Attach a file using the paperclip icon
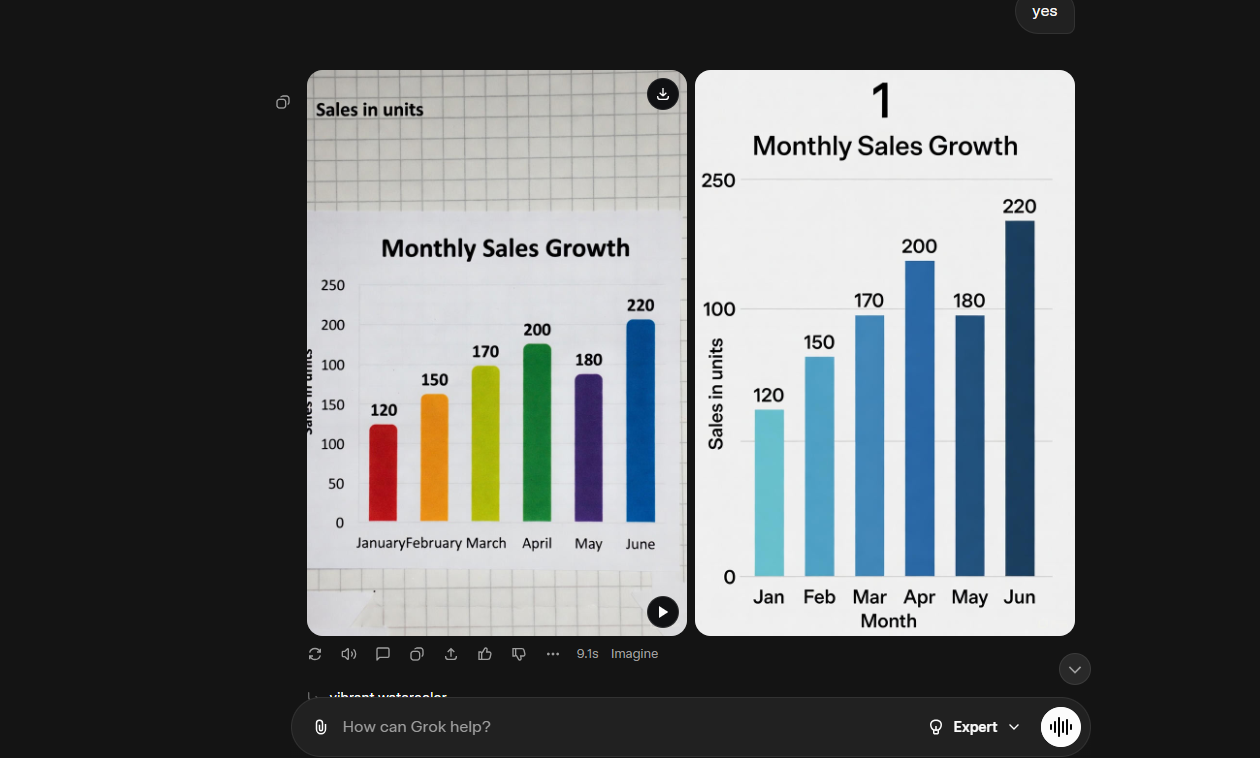1260x758 pixels. click(321, 727)
